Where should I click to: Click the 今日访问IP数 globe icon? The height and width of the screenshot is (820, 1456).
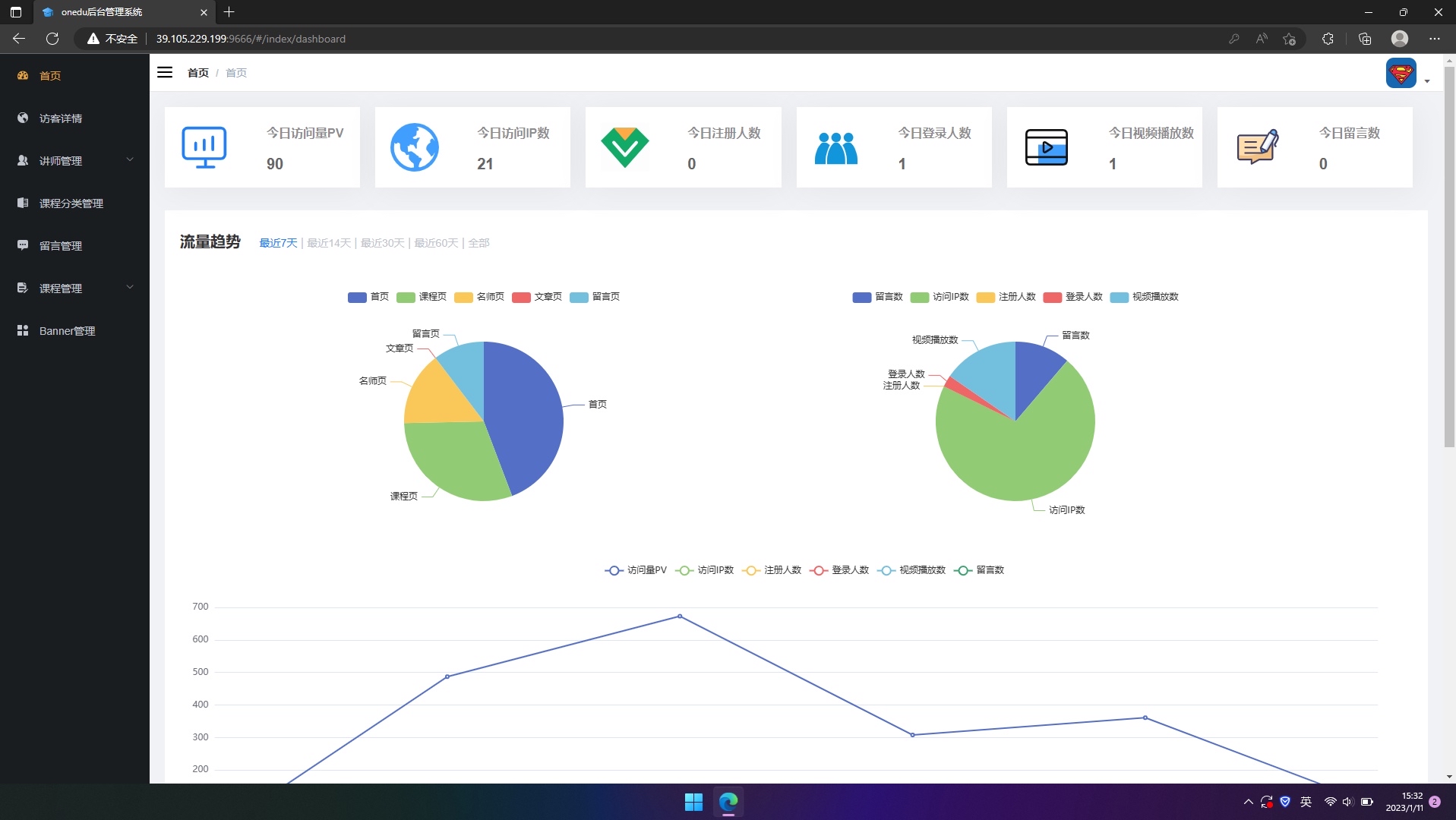415,147
